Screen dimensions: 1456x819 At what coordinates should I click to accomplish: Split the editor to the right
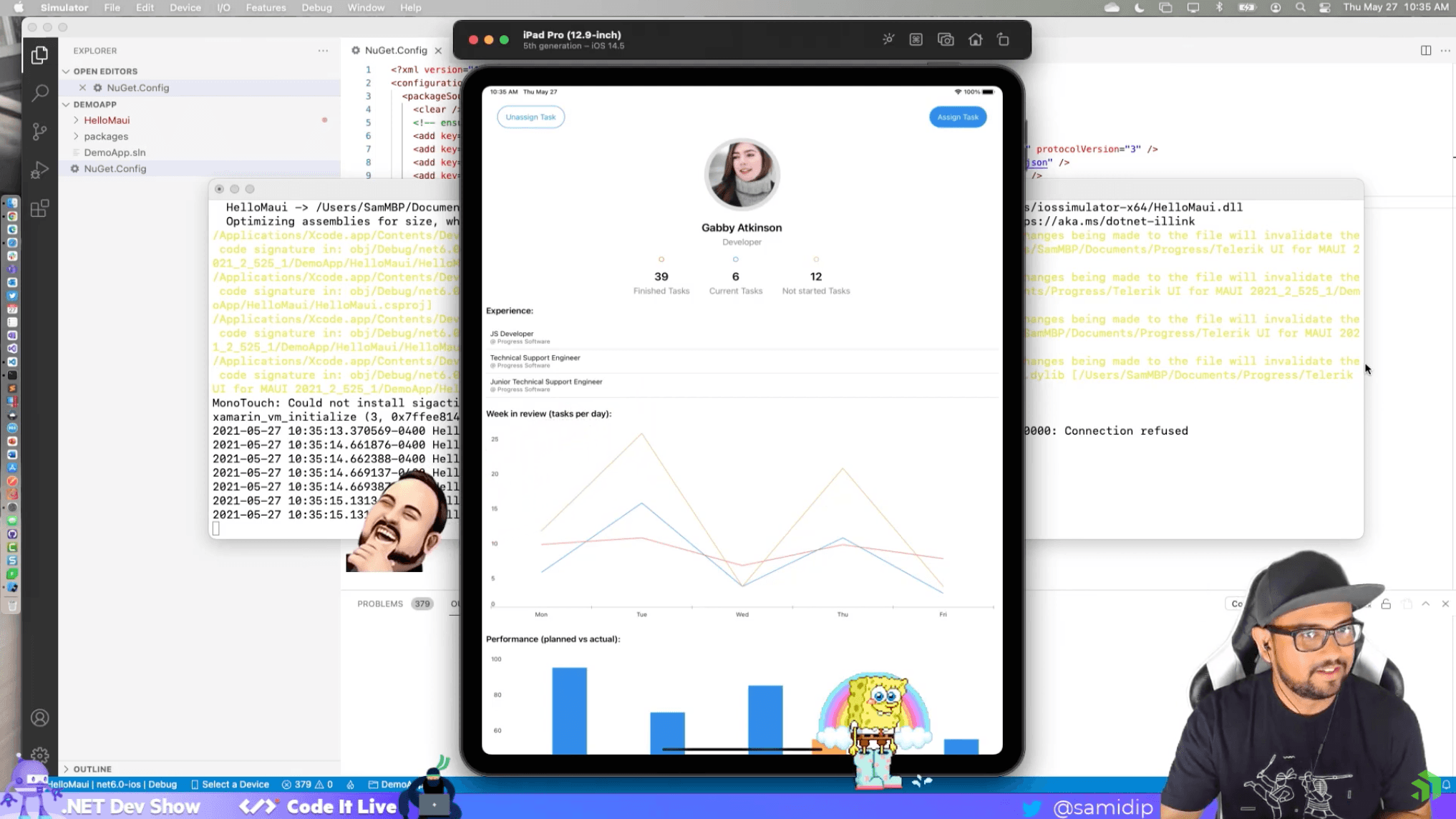coord(1425,50)
